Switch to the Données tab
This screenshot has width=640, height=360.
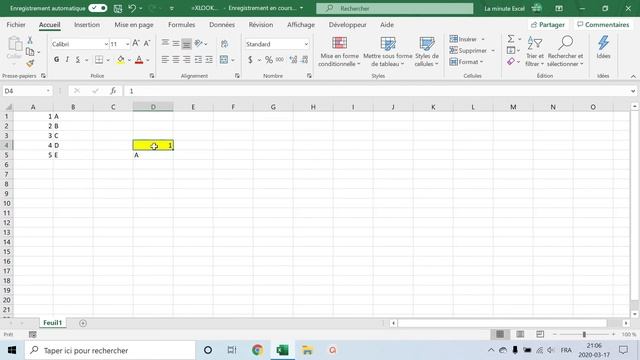pos(222,24)
